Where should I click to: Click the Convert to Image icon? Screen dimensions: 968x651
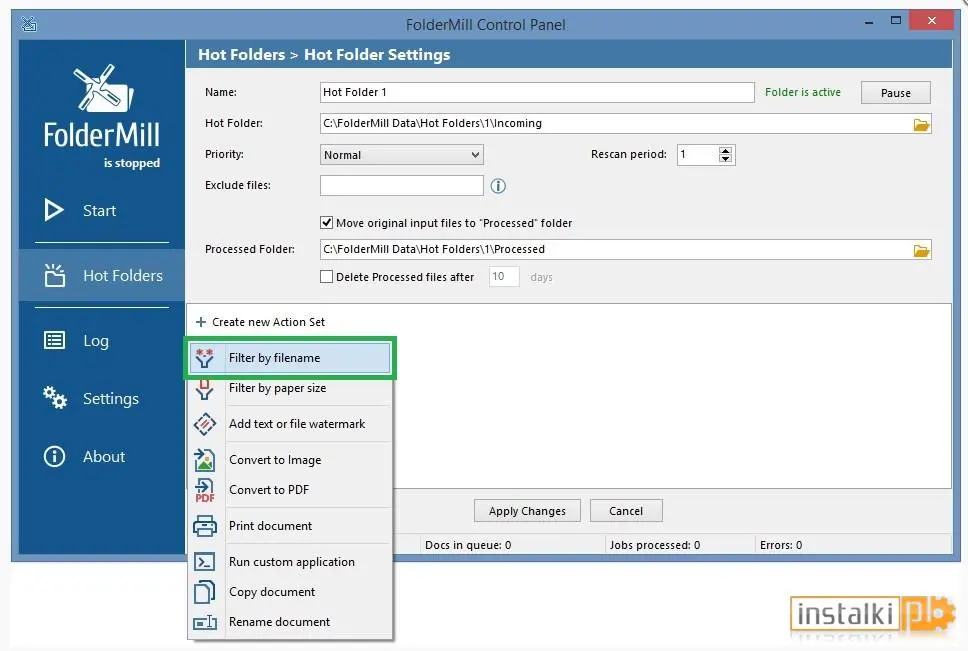[204, 460]
